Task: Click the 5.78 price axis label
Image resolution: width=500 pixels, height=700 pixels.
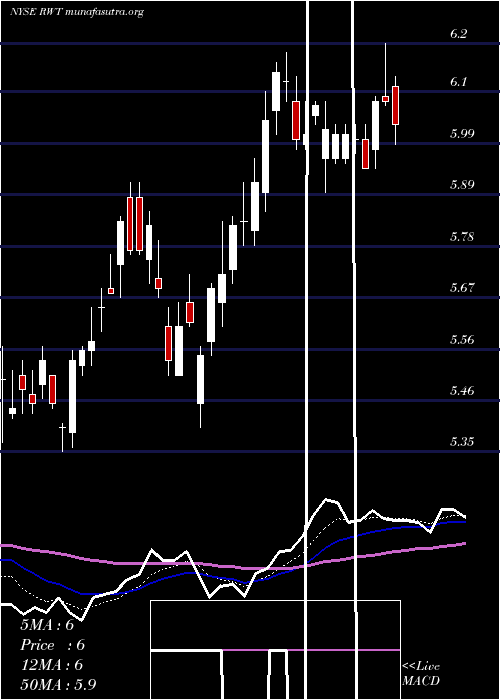Action: pyautogui.click(x=461, y=237)
